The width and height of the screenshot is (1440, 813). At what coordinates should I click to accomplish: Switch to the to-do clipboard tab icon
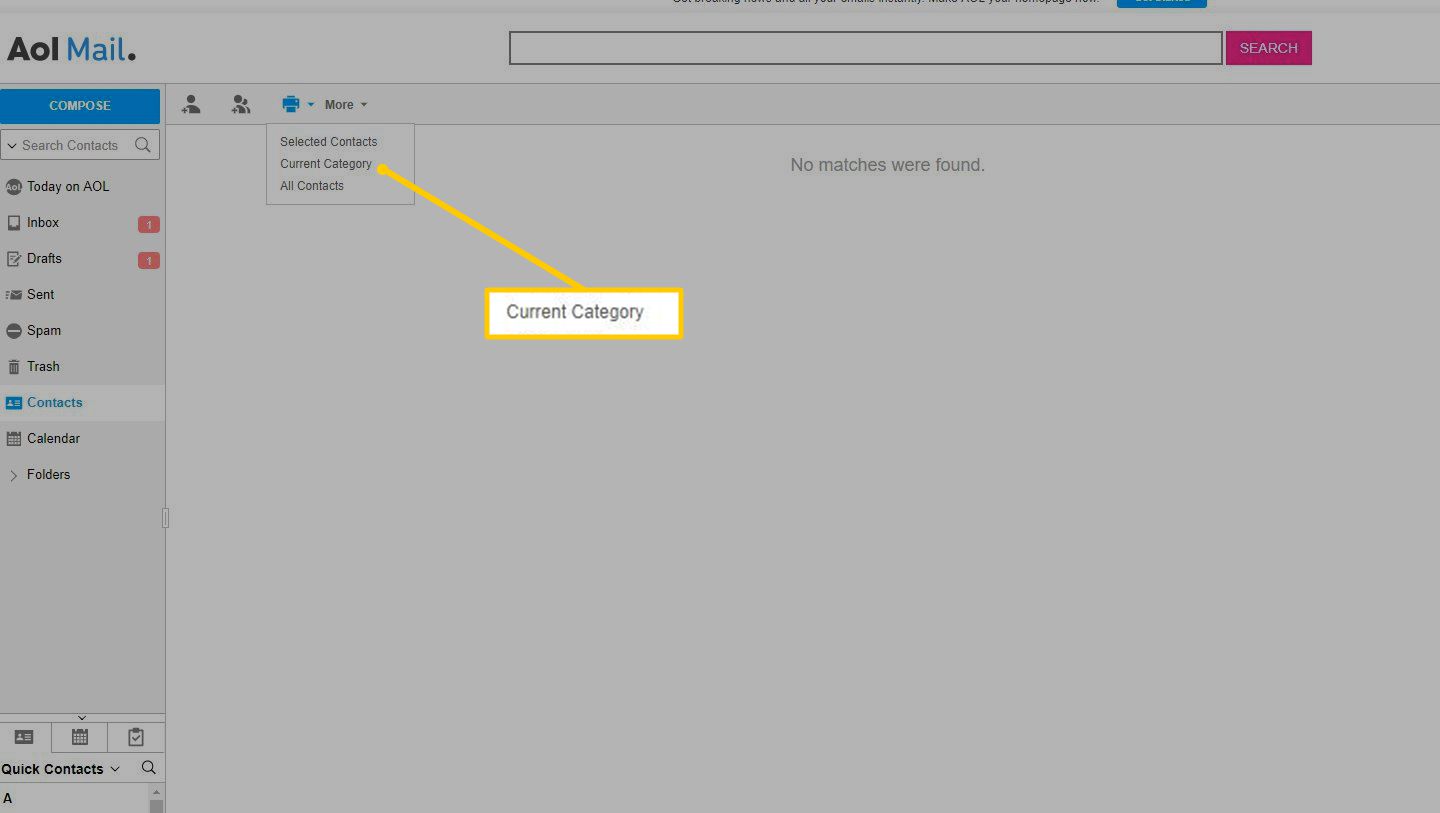[x=136, y=738]
